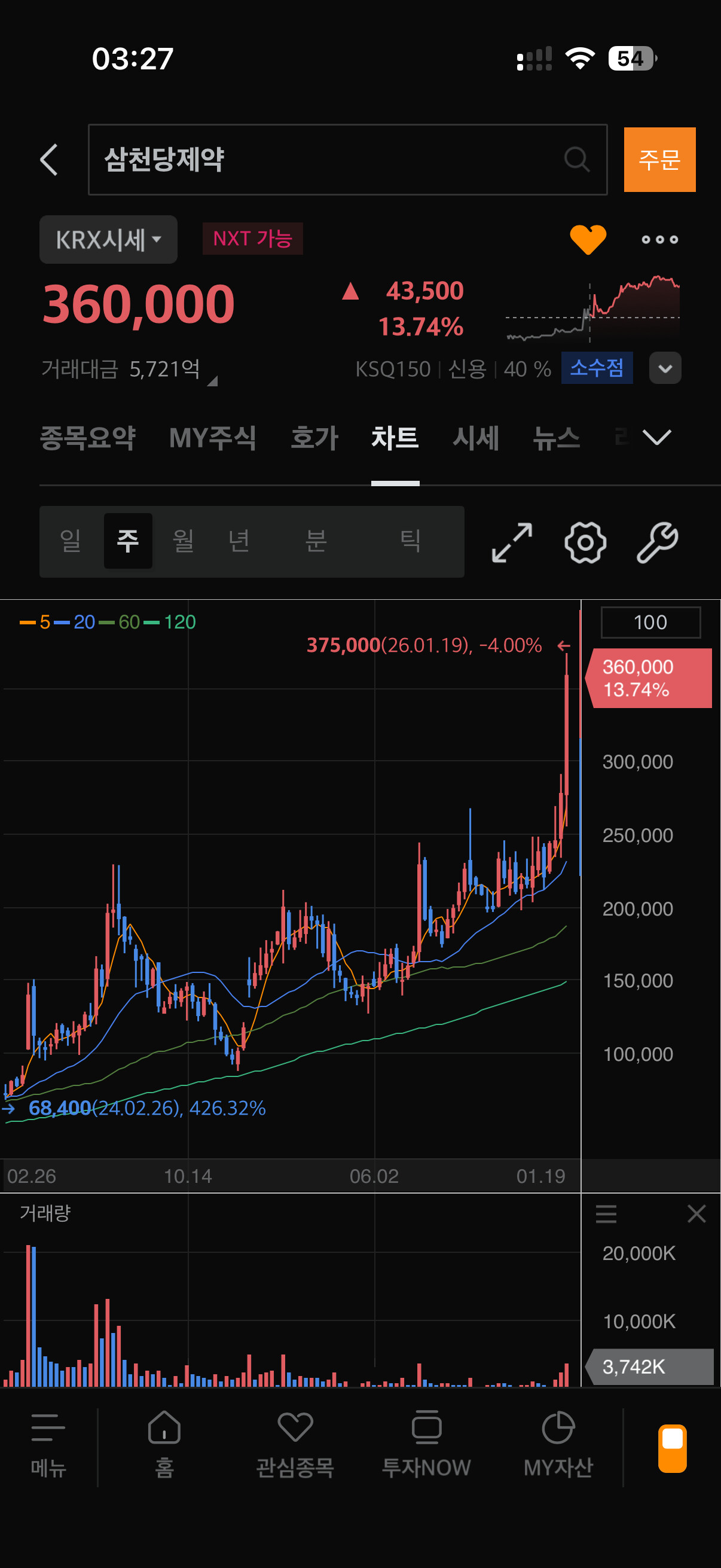
Task: Open the 메뉴 bottom menu
Action: pyautogui.click(x=48, y=1446)
